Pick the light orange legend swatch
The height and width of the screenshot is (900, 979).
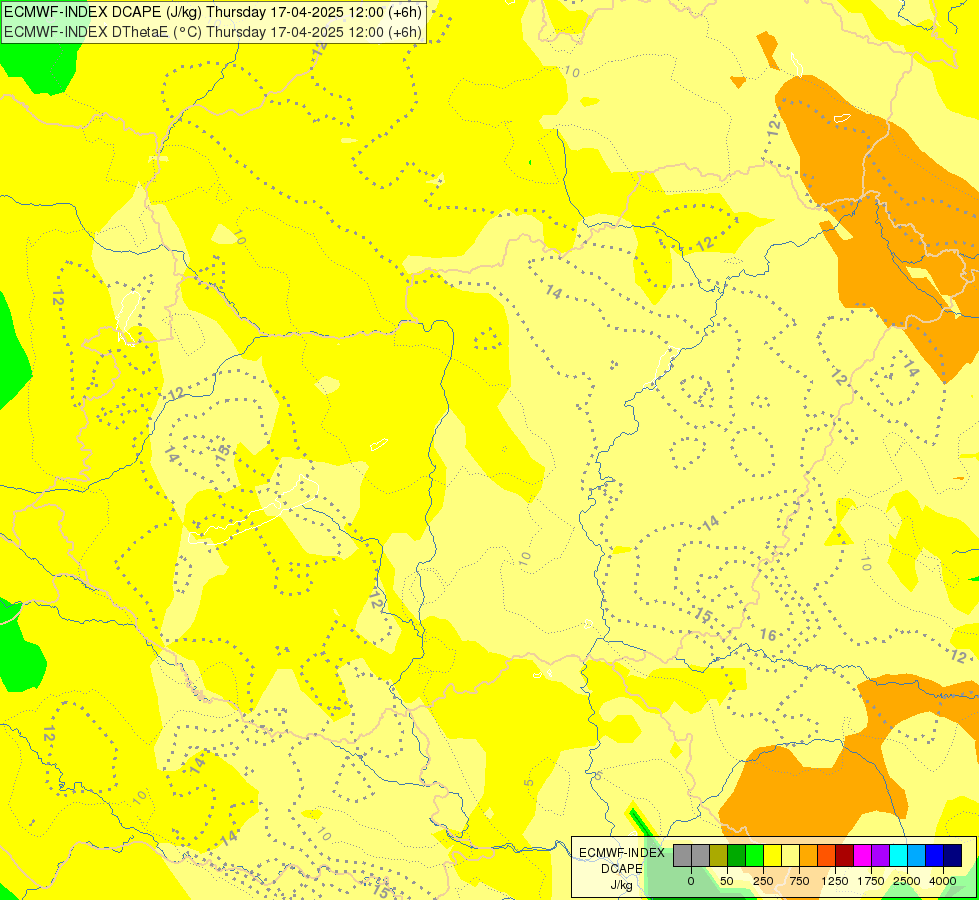[809, 856]
